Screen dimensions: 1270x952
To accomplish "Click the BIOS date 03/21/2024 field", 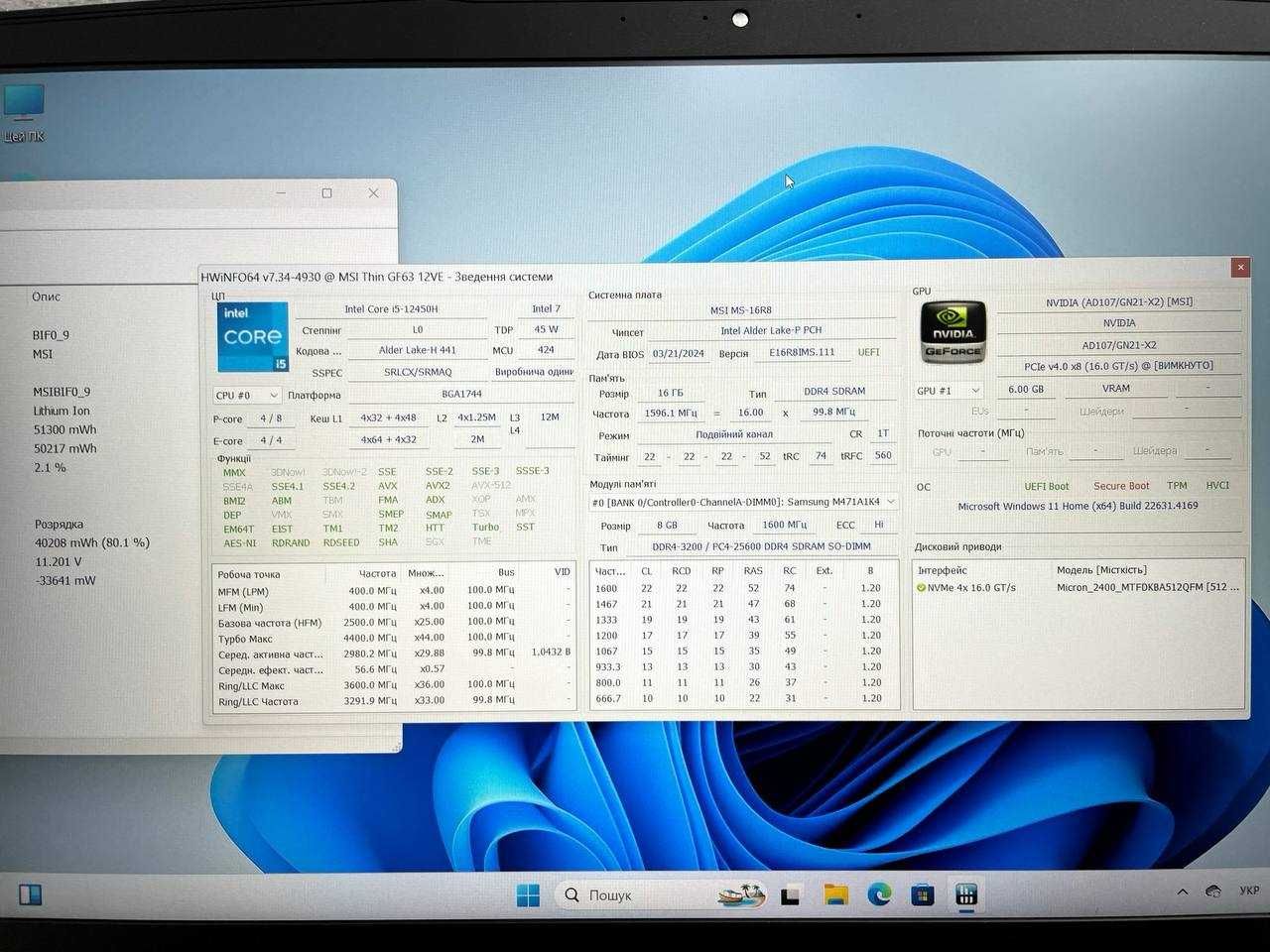I will click(679, 353).
